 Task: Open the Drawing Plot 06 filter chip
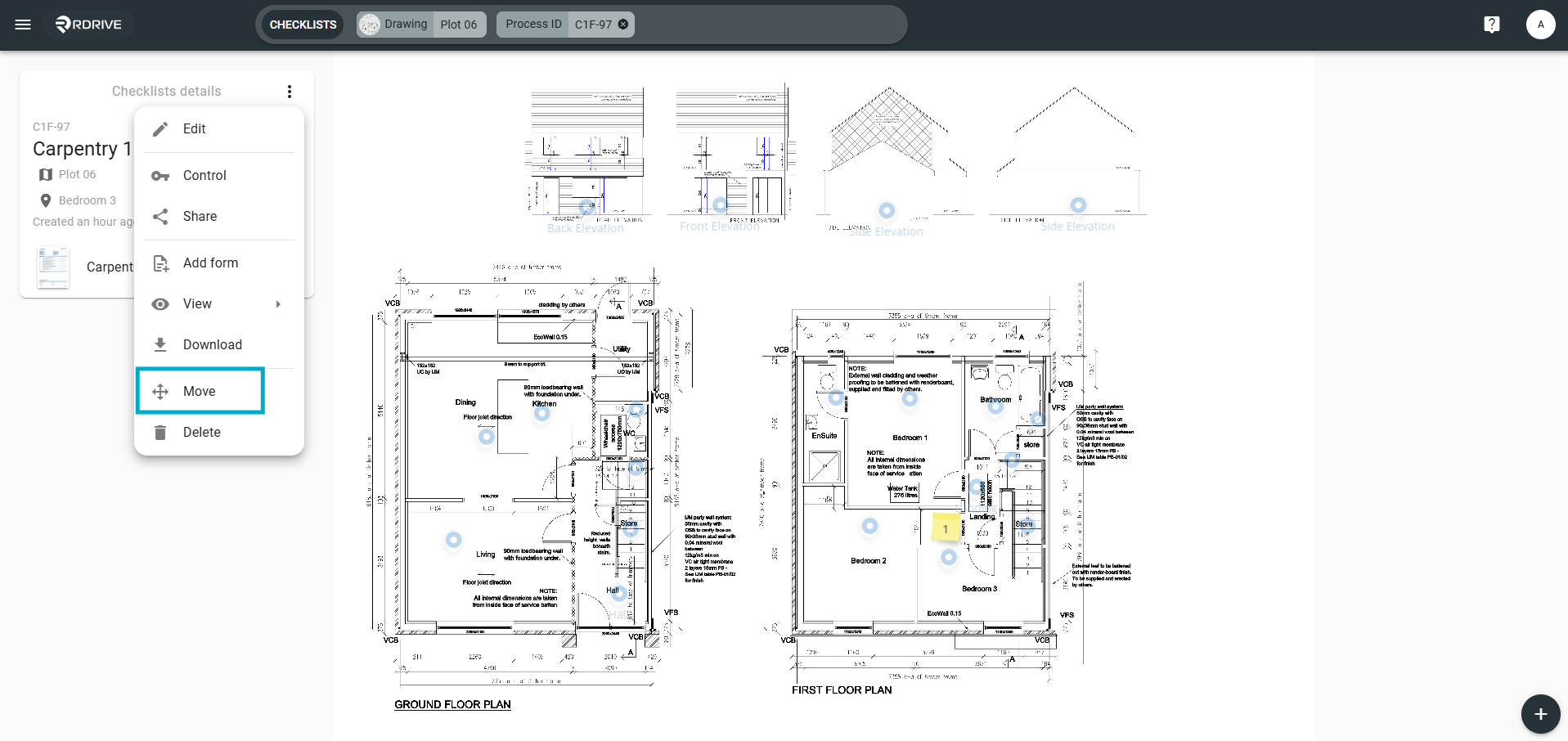tap(422, 25)
